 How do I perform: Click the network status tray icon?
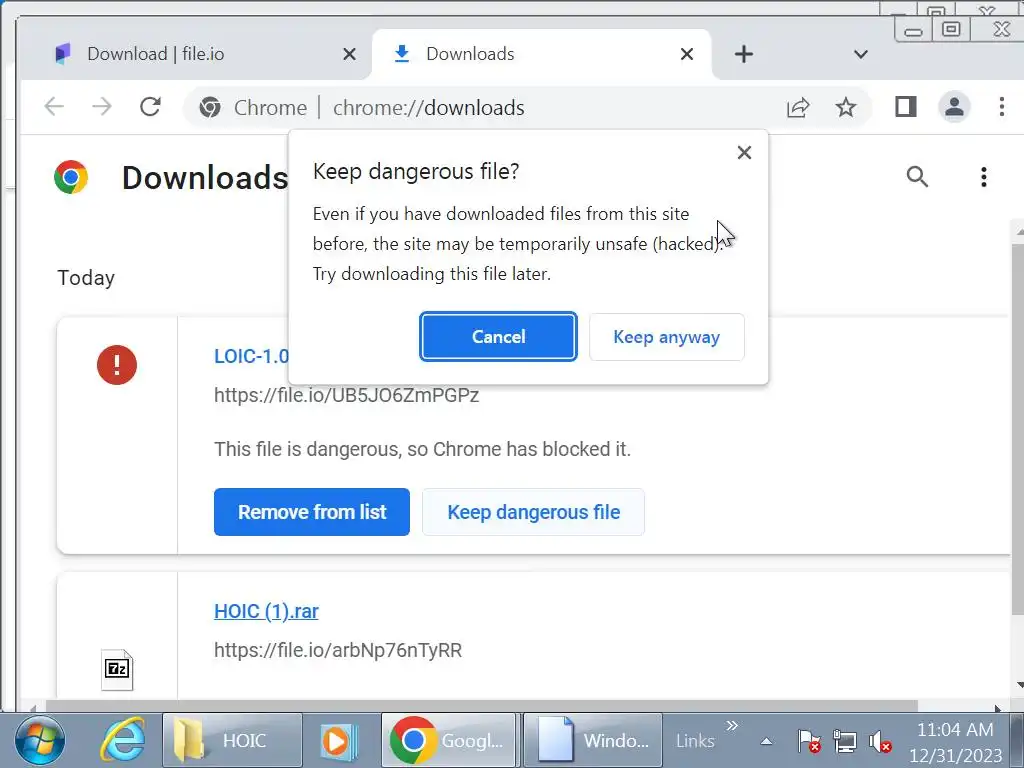845,741
